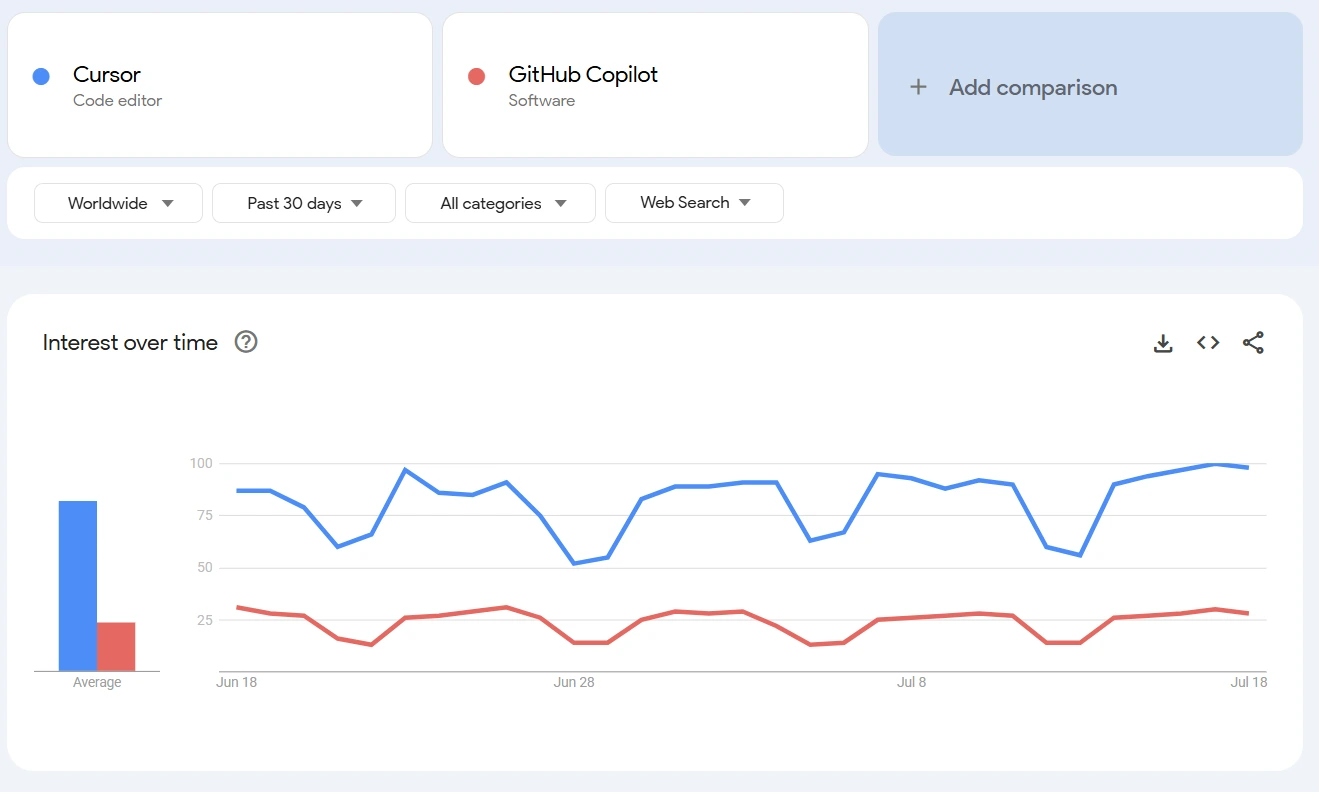Click the Jul 18 axis label

point(1249,682)
